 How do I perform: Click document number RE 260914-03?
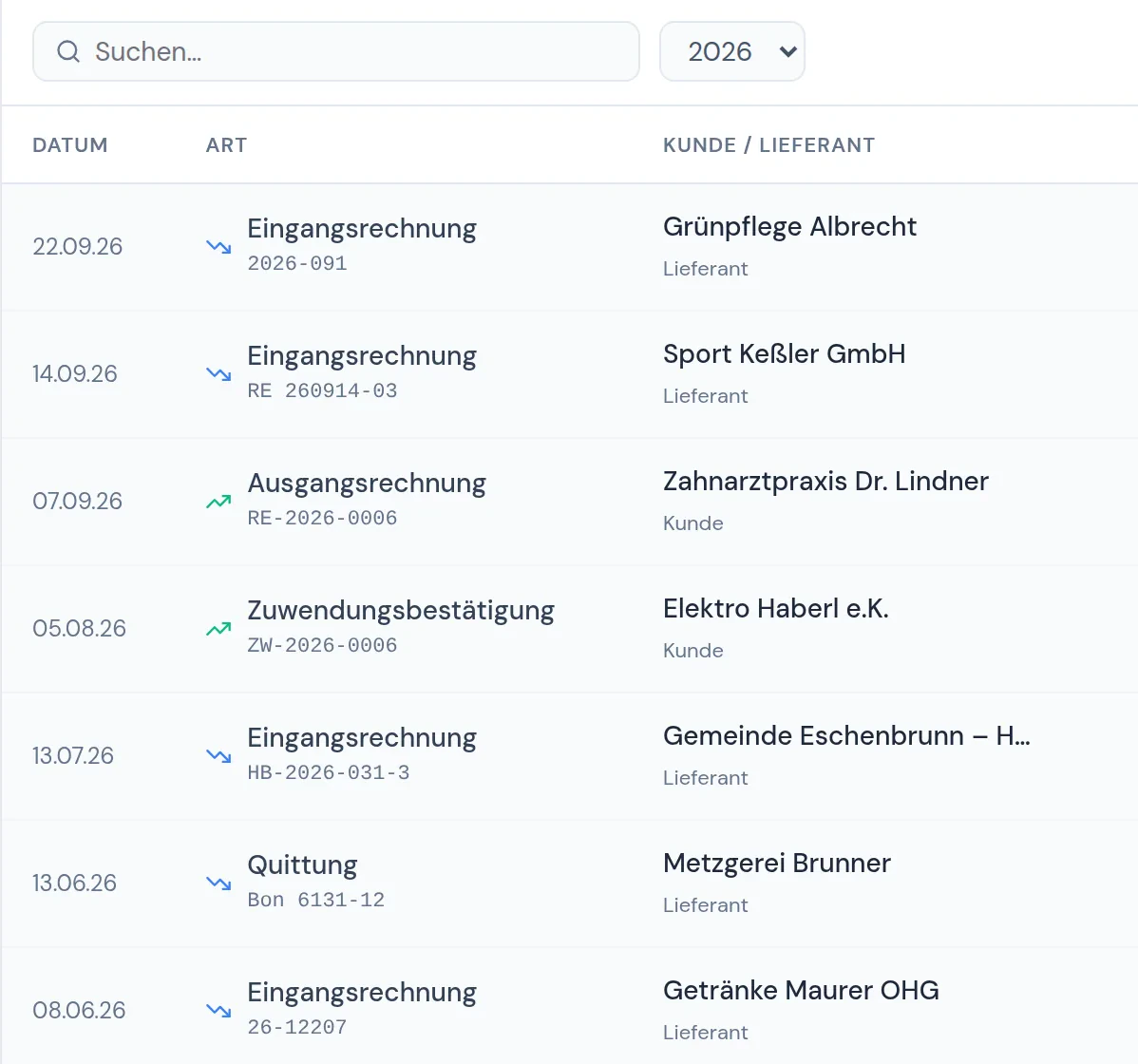[322, 391]
